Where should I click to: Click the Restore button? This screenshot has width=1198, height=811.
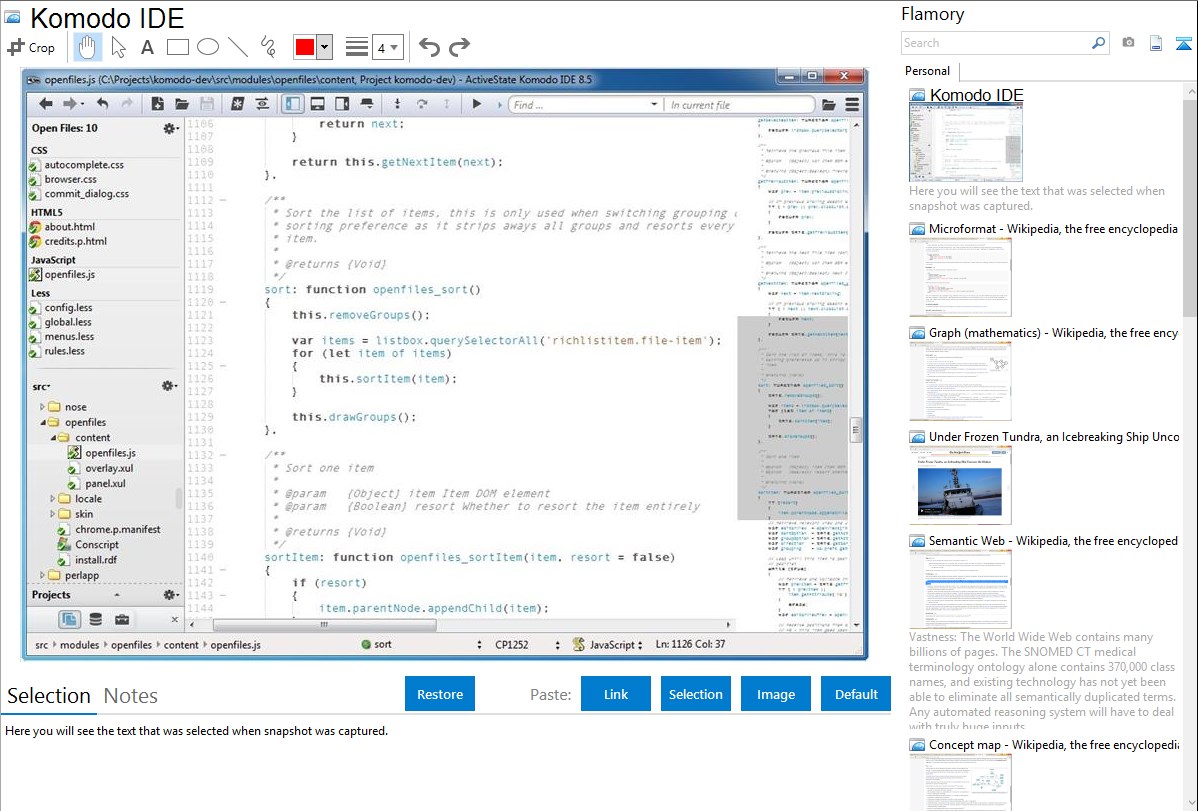pos(440,694)
